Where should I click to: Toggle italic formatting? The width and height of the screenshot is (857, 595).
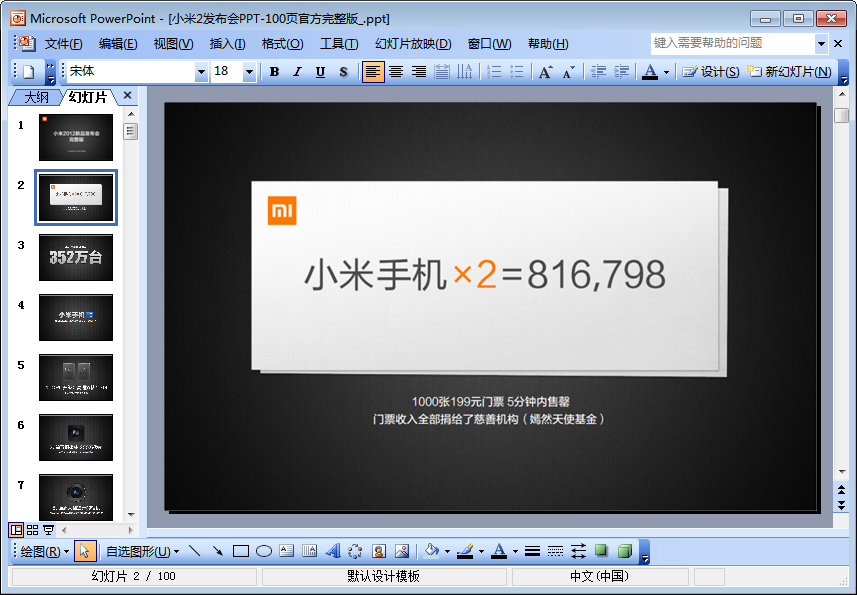(x=297, y=72)
